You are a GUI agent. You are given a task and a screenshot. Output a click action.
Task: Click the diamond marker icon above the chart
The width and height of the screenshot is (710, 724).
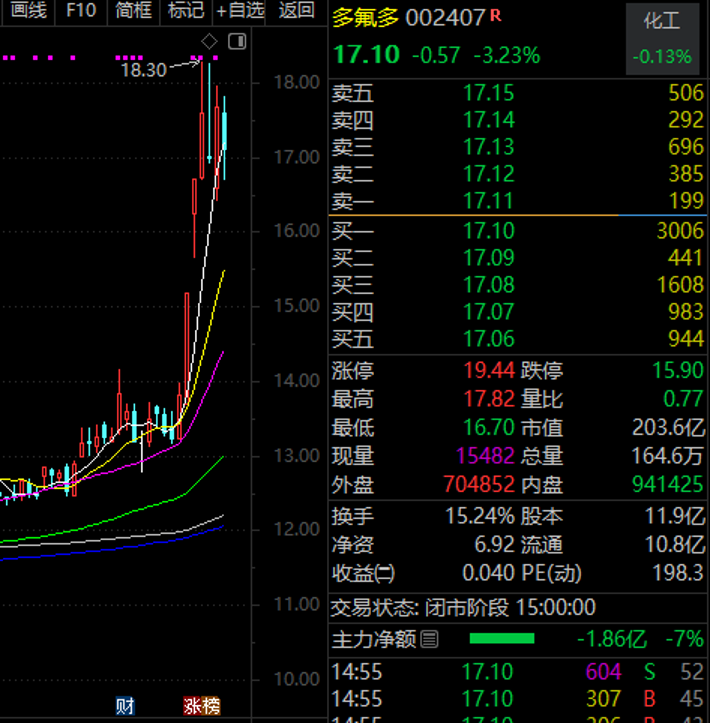tap(209, 41)
